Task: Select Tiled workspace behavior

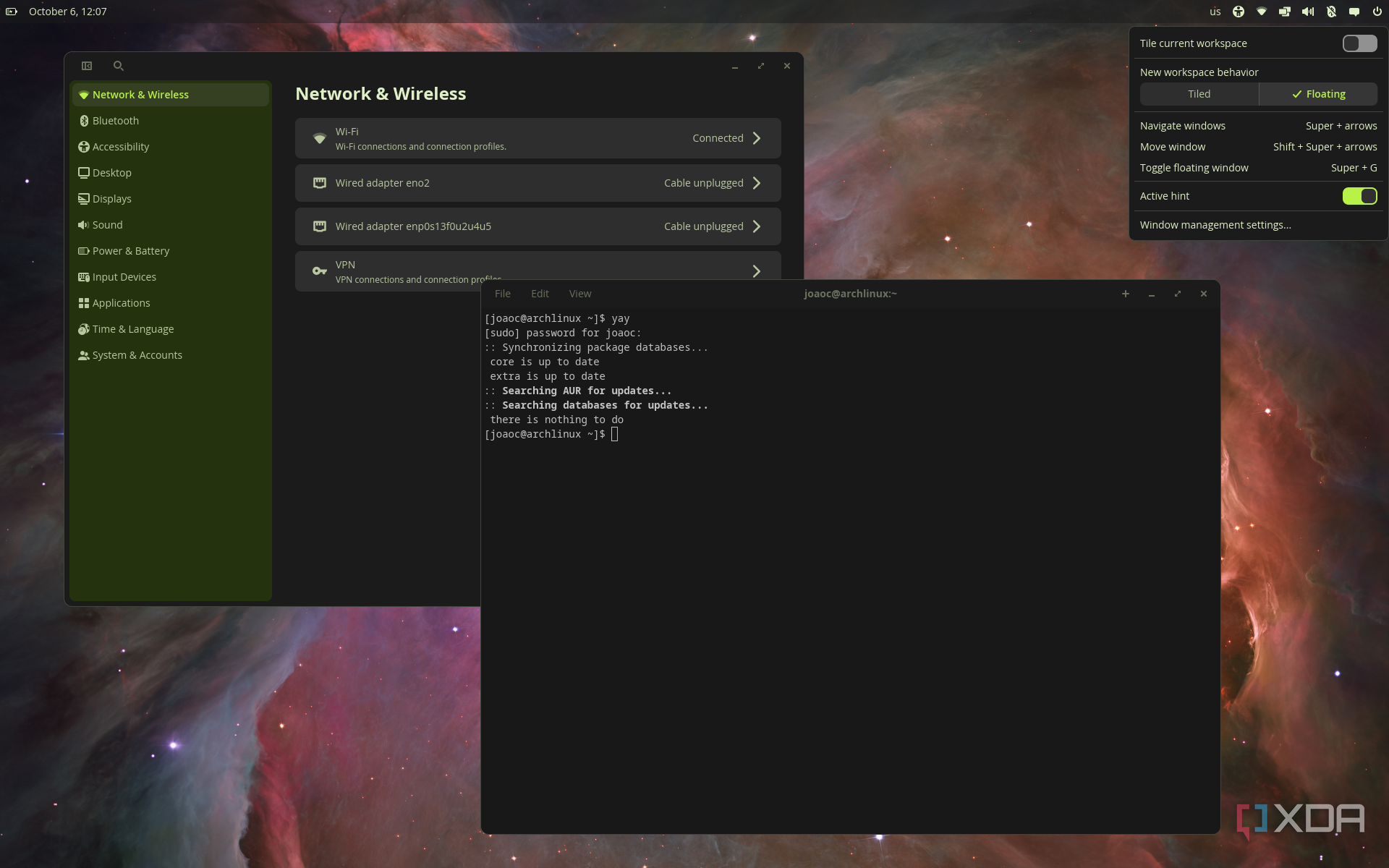Action: pyautogui.click(x=1199, y=94)
